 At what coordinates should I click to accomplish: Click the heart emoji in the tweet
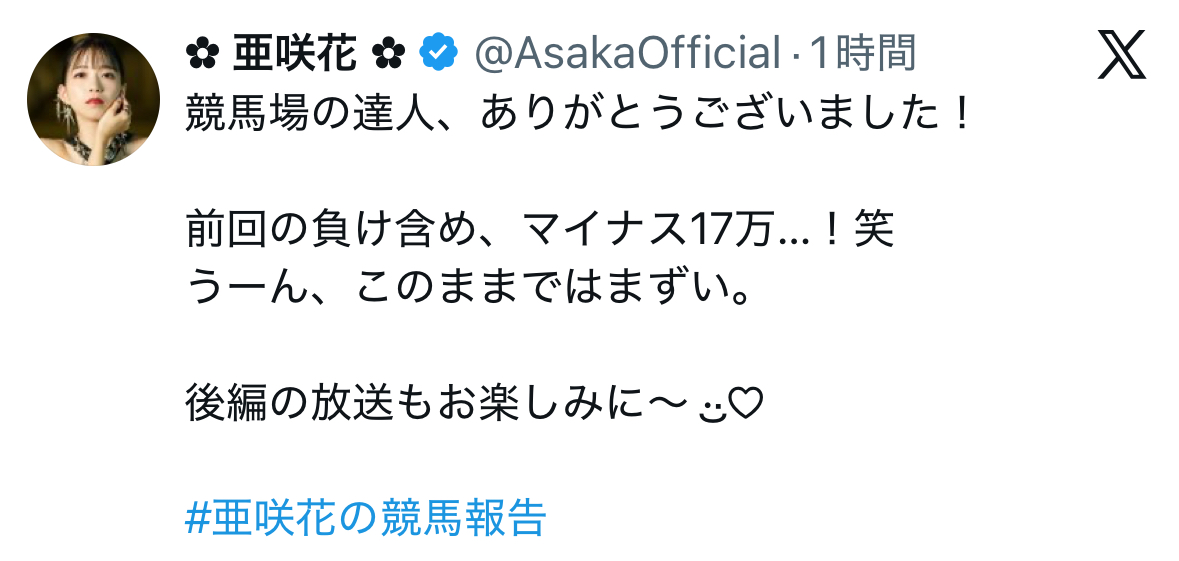748,405
